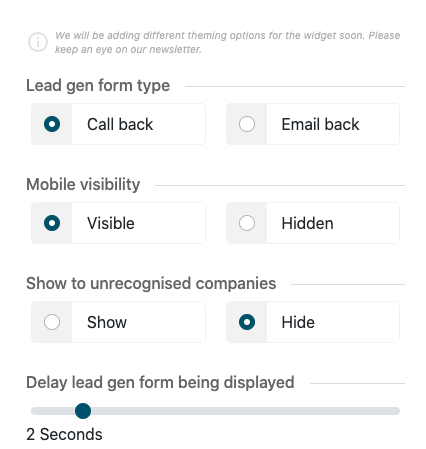Click Delay lead gen form being displayed heading

coord(160,383)
